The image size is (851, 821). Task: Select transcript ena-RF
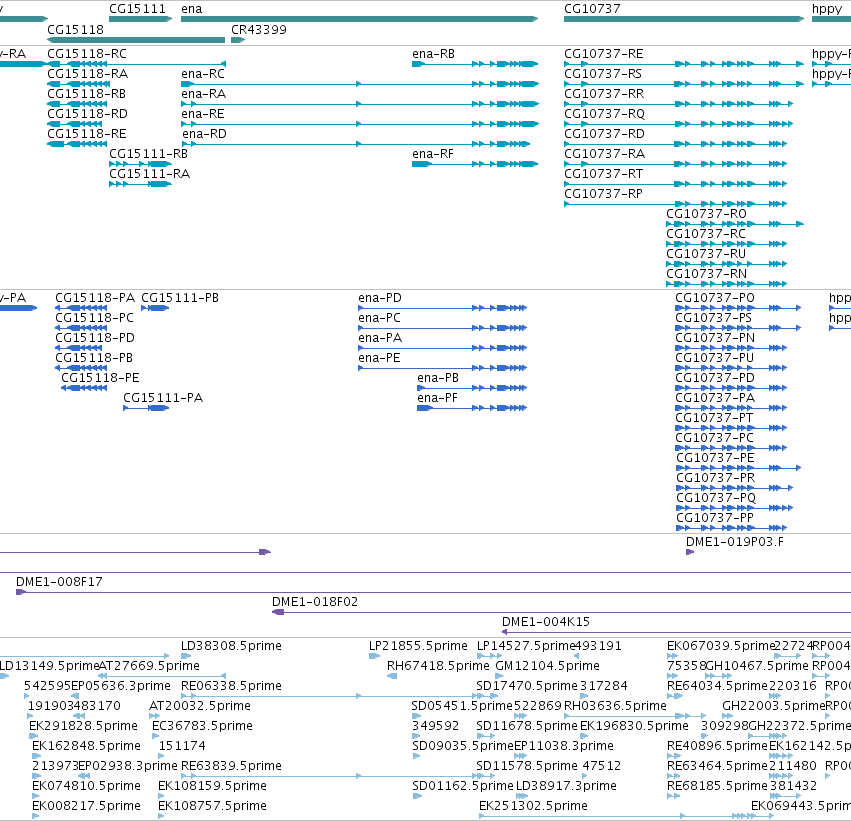coord(433,154)
